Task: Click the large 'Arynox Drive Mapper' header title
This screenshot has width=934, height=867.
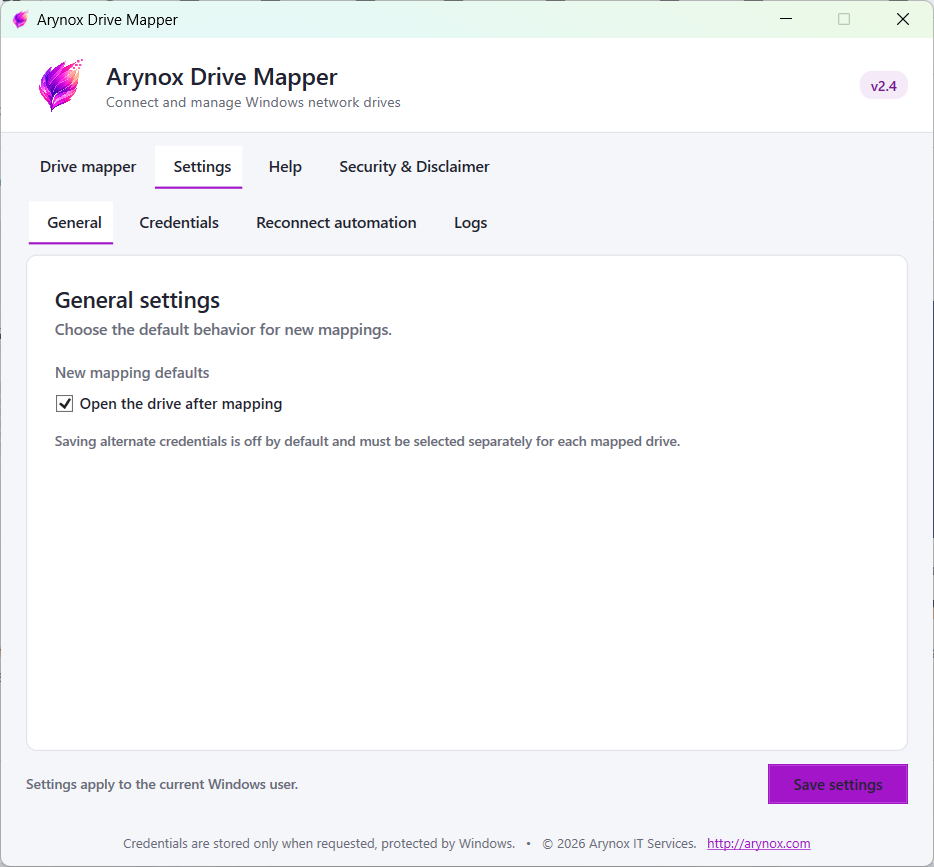Action: click(222, 77)
